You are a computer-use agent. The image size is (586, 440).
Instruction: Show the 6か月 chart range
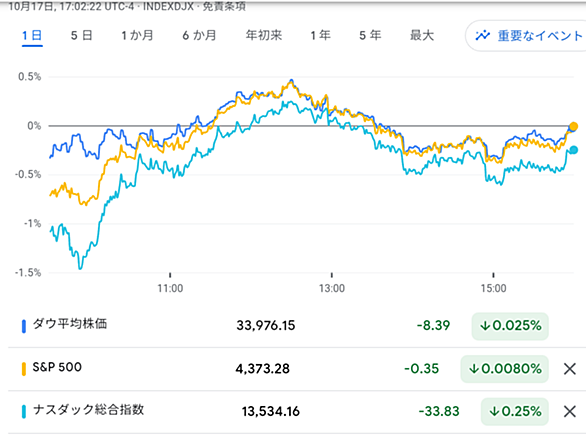coord(199,36)
